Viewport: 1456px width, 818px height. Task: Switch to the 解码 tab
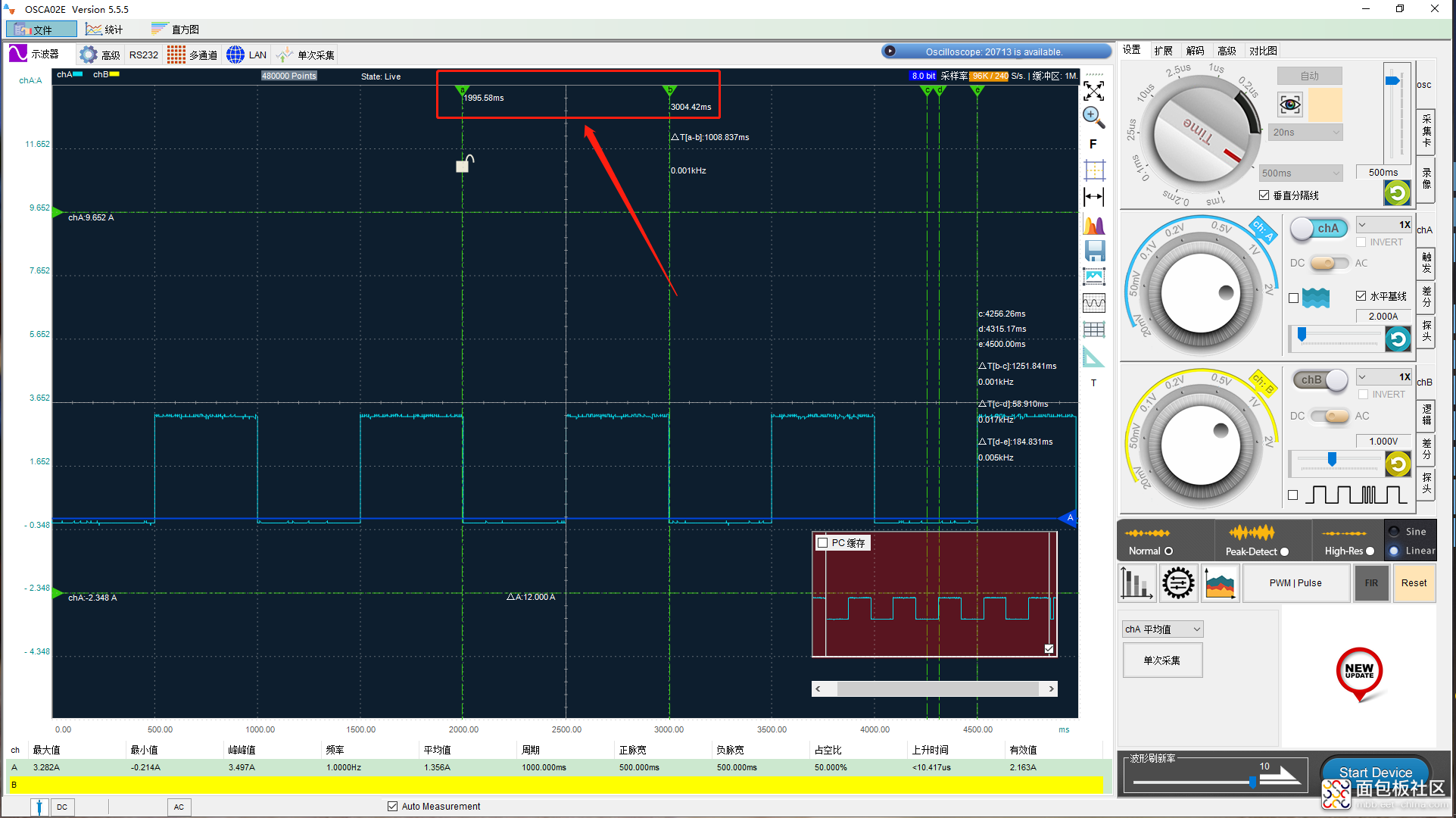coord(1195,51)
